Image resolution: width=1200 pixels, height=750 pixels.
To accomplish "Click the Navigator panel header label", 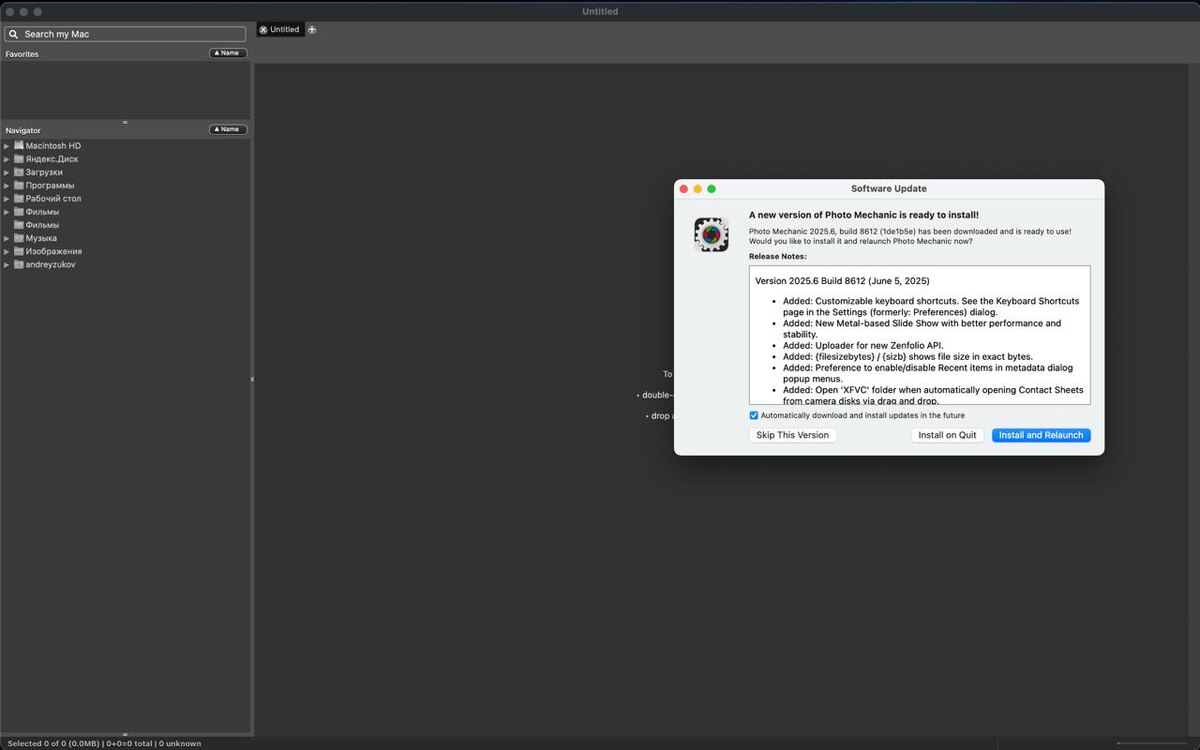I will [x=23, y=130].
